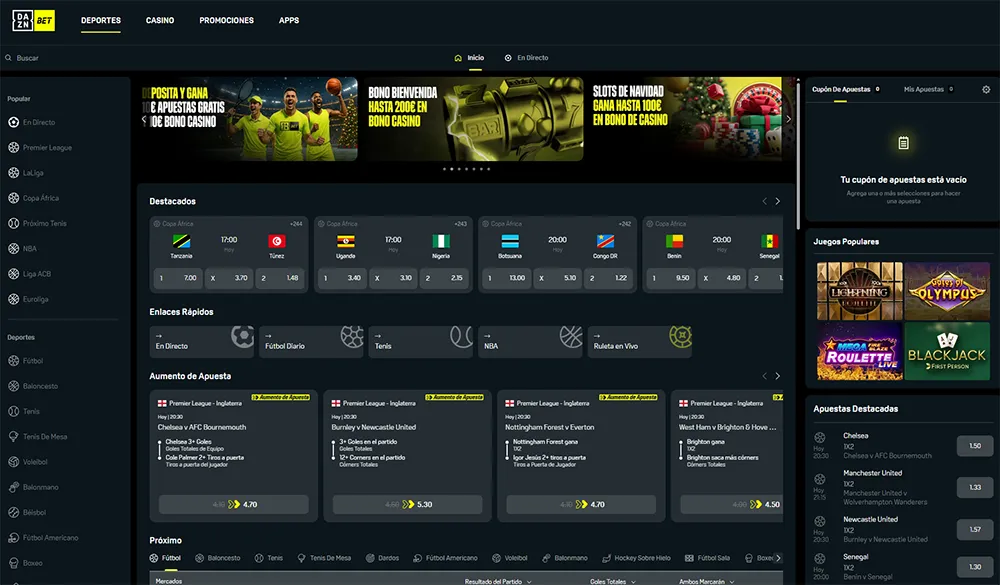This screenshot has width=1000, height=585.
Task: Switch to En Directo top tab
Action: click(x=526, y=58)
